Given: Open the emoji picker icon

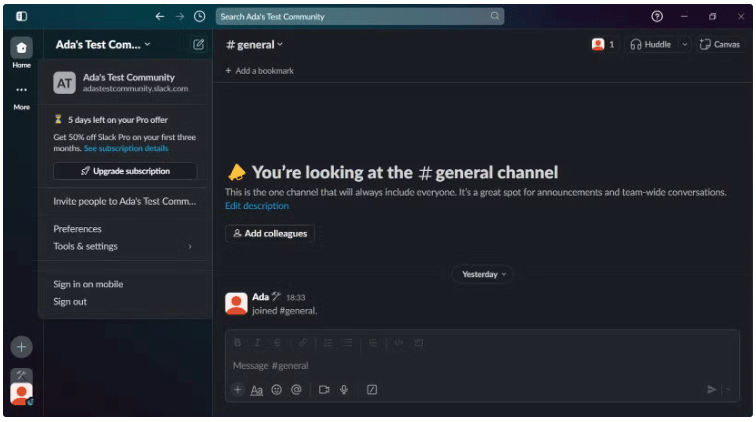Looking at the screenshot, I should point(276,390).
